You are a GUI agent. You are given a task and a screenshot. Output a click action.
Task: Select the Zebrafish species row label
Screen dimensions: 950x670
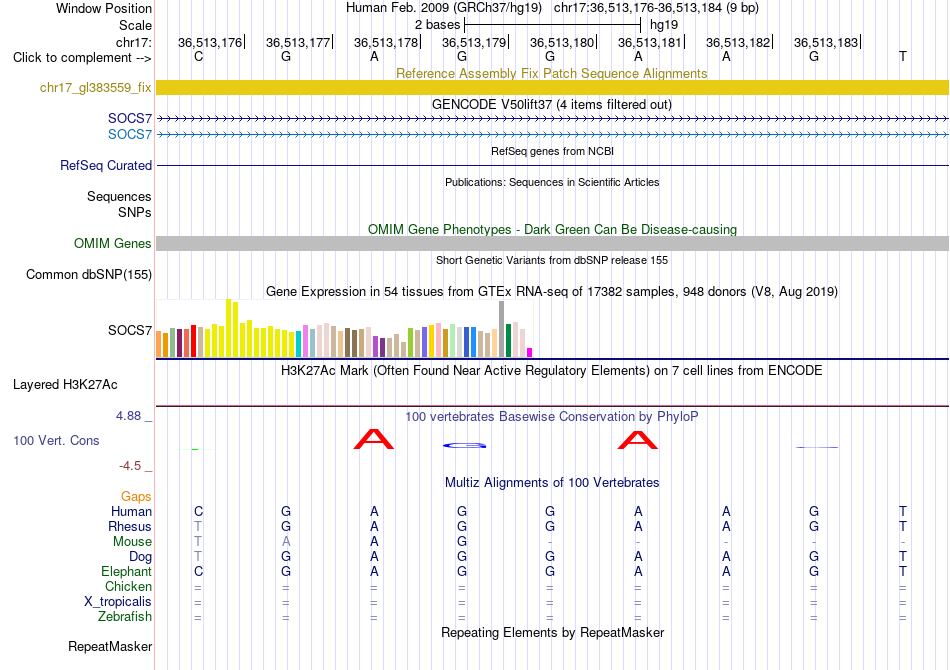pos(125,616)
